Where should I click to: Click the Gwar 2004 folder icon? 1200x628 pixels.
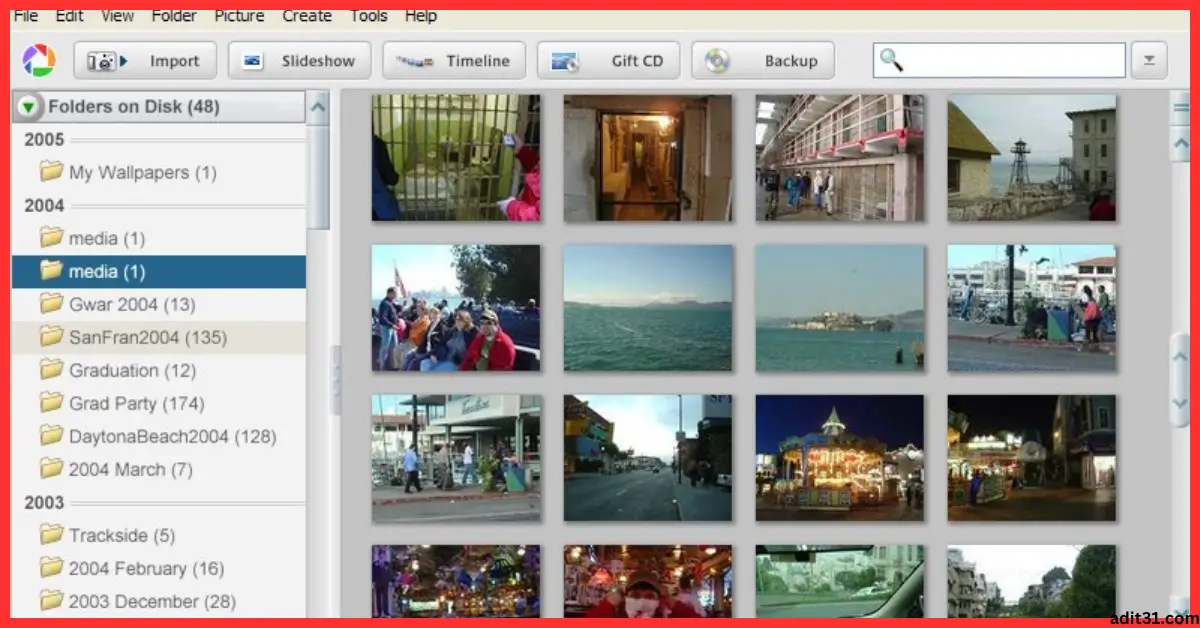[51, 304]
